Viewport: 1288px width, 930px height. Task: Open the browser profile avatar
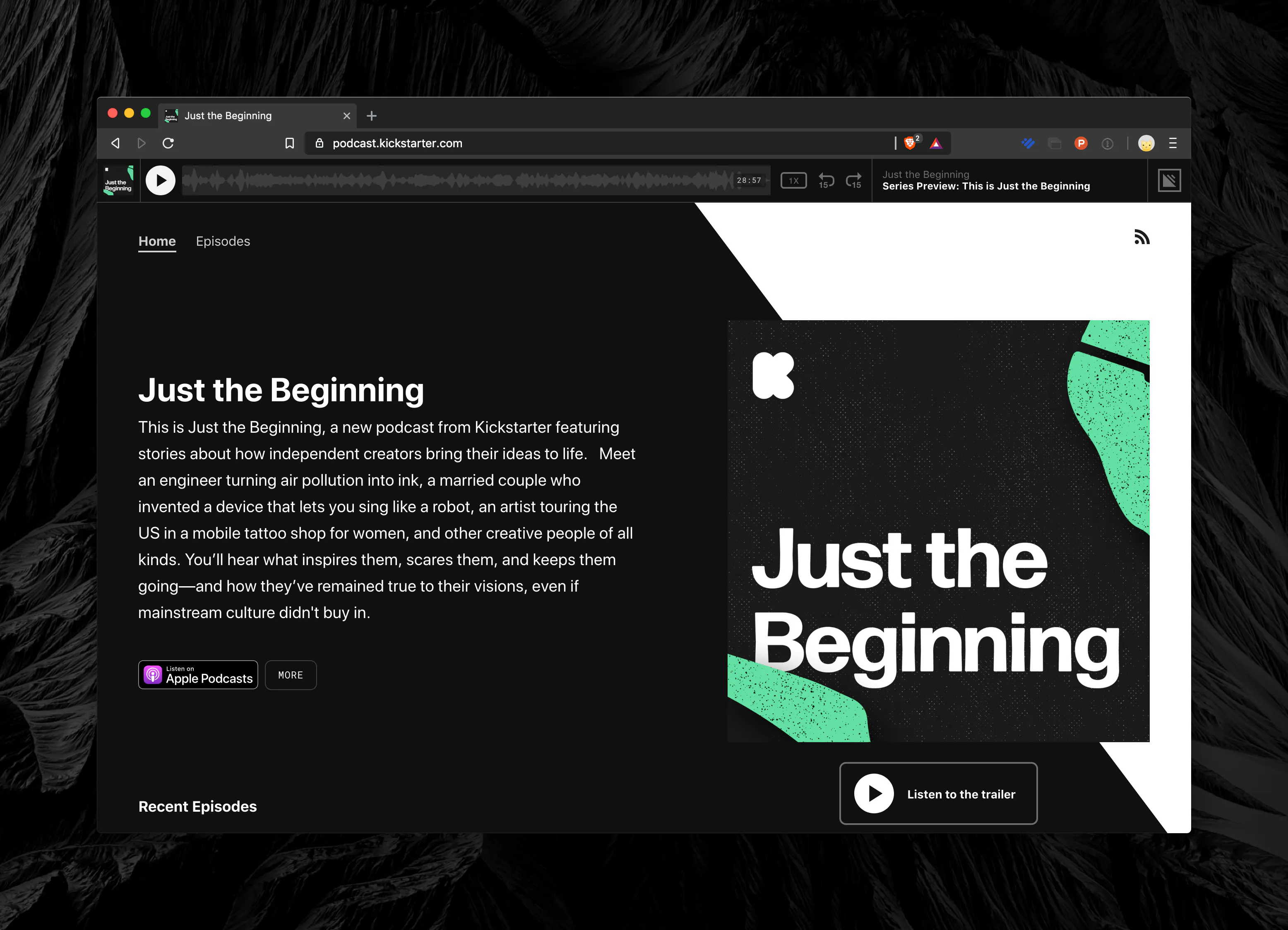point(1146,143)
